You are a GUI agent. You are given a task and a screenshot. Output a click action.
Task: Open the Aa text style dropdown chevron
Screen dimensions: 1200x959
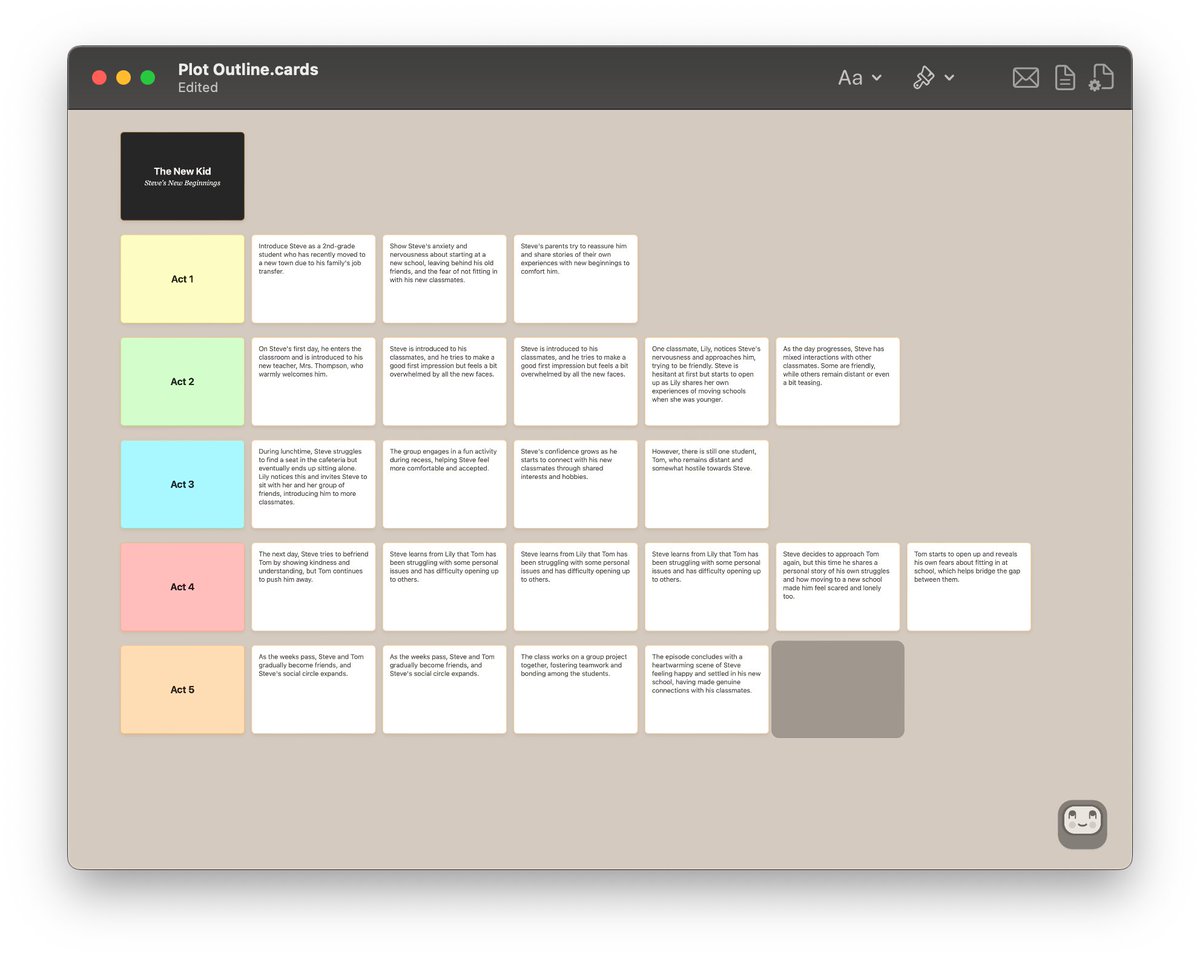pyautogui.click(x=875, y=78)
